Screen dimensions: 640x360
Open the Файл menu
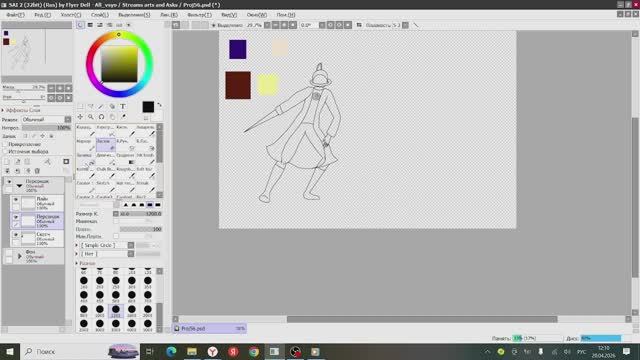point(15,15)
